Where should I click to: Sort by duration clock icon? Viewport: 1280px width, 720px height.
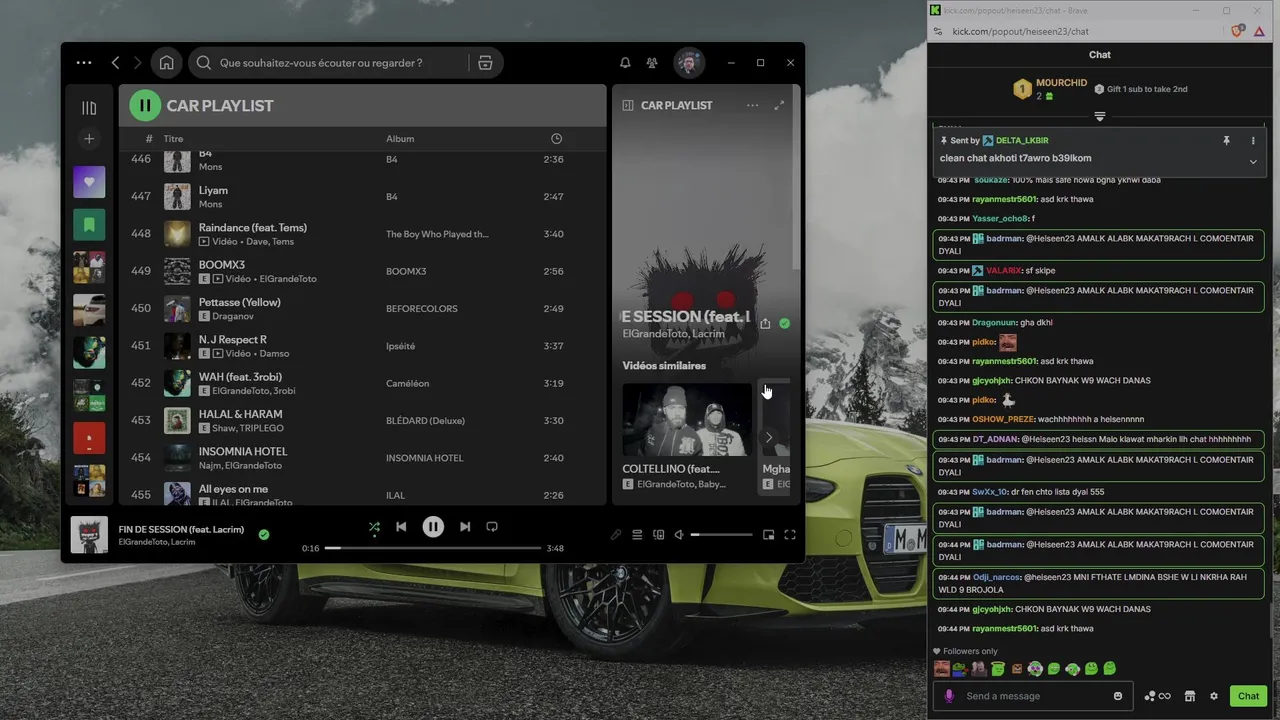pos(557,139)
